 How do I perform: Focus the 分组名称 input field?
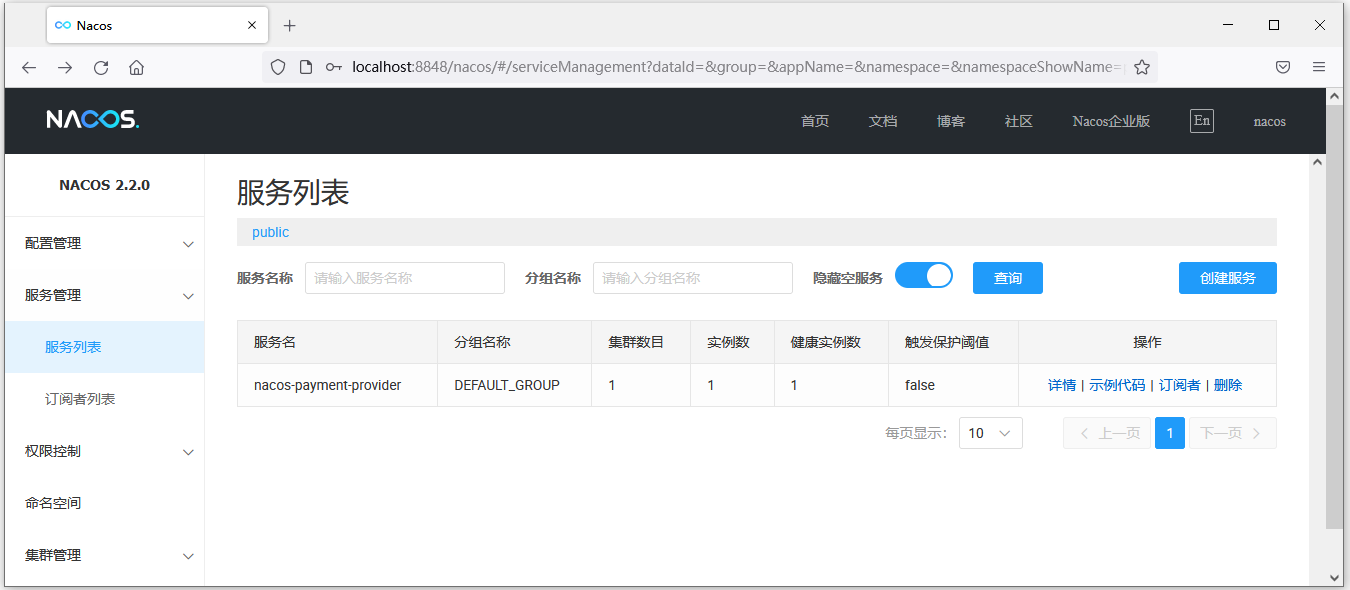(x=693, y=278)
